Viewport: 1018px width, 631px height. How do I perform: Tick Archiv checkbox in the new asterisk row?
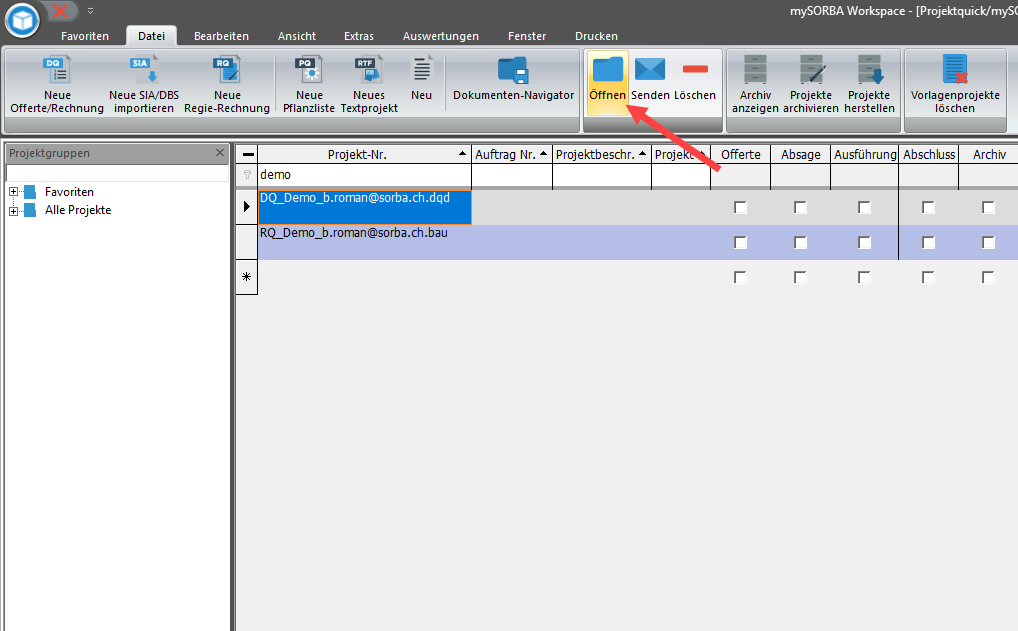click(988, 277)
